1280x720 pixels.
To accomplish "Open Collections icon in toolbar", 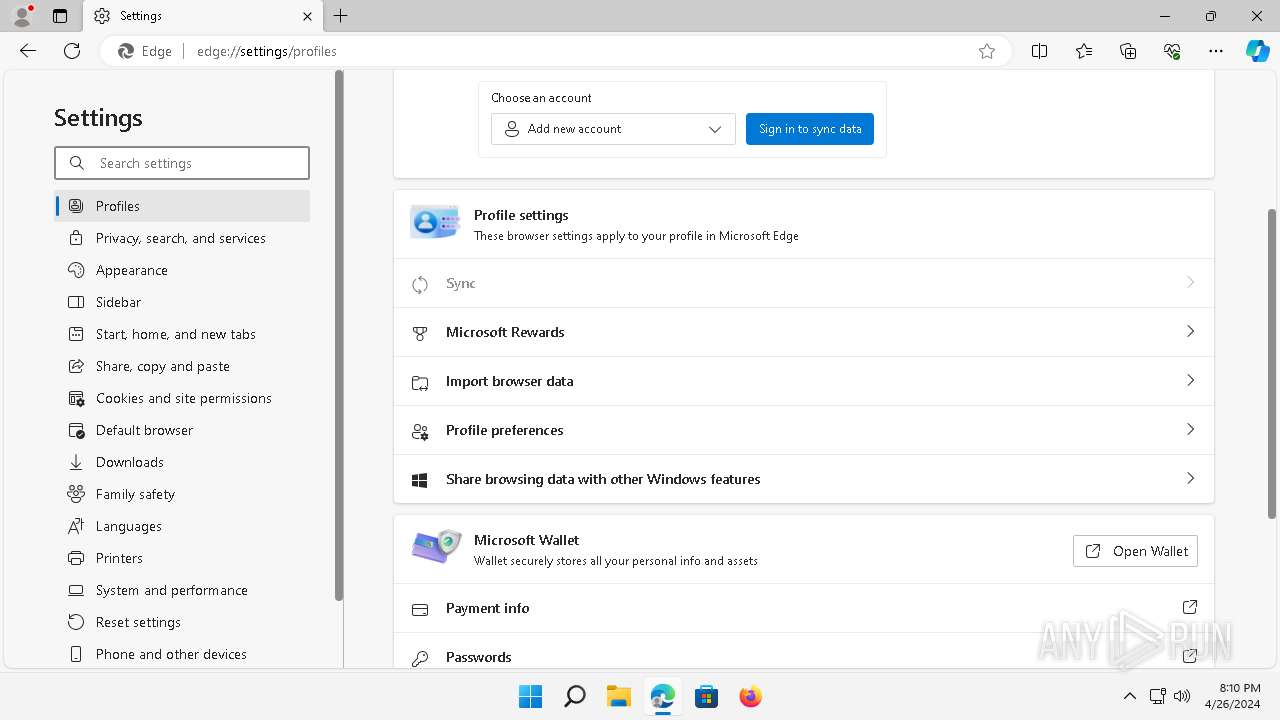I will [x=1128, y=51].
